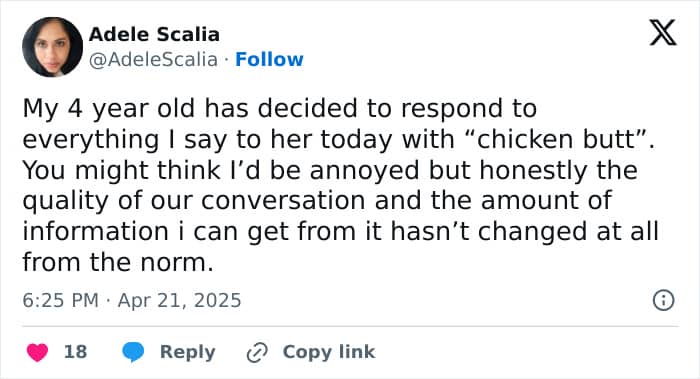Image resolution: width=700 pixels, height=379 pixels.
Task: Click the phrase 'from the norm.'
Action: point(118,262)
